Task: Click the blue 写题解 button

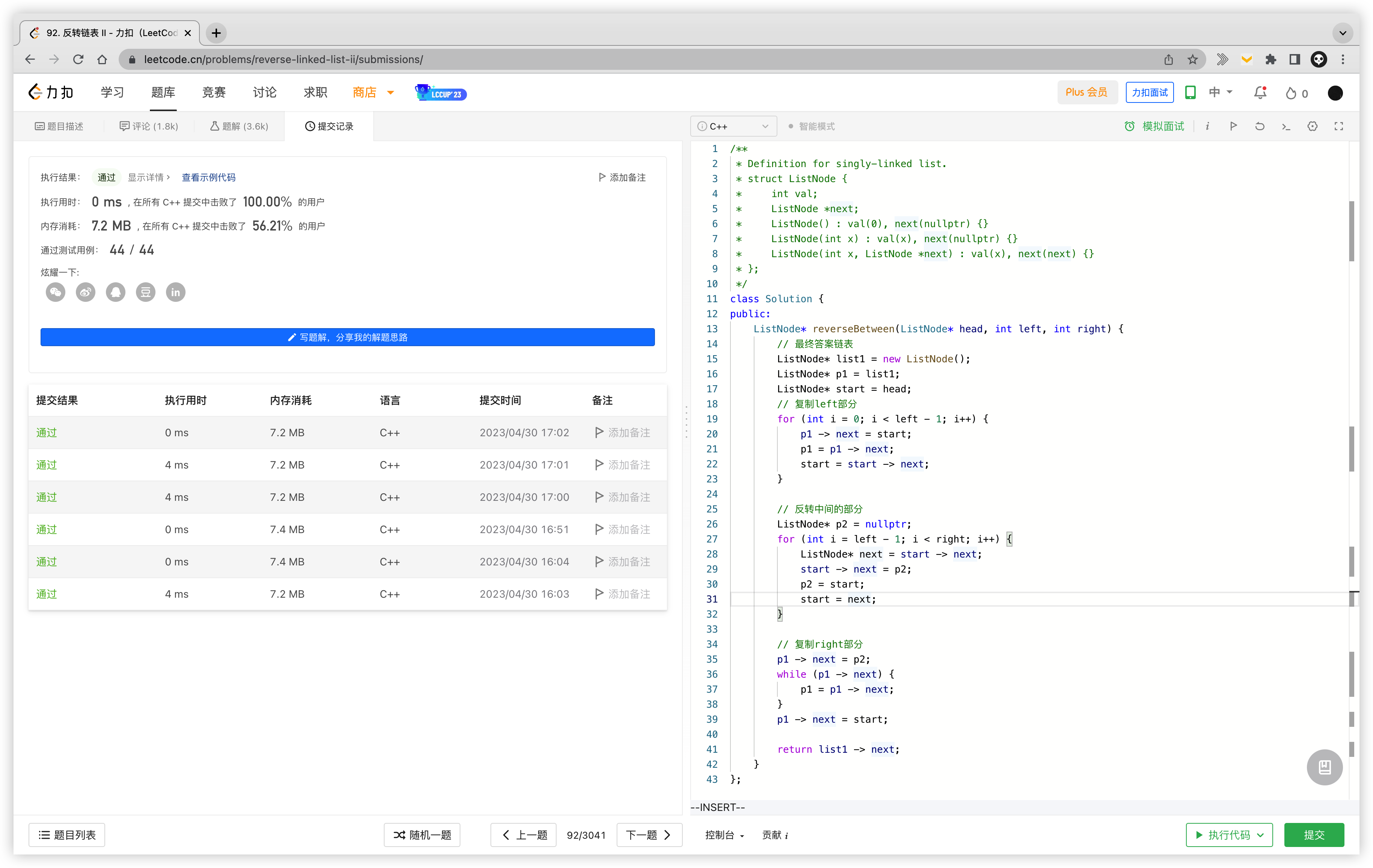Action: [x=347, y=337]
